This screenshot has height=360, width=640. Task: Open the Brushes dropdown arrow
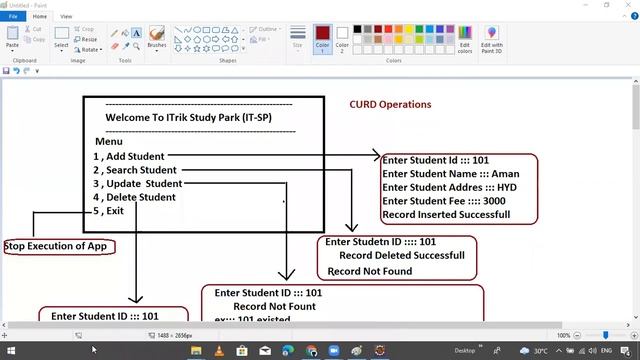pyautogui.click(x=157, y=51)
